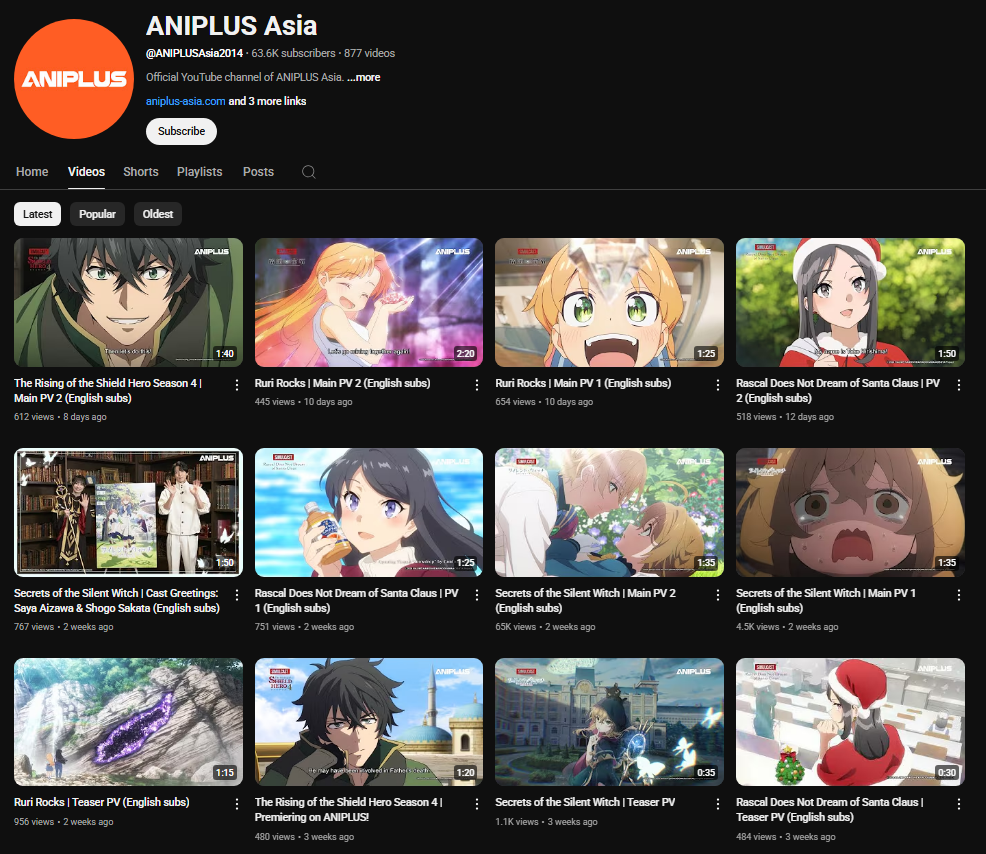Show the 'and 3 more links' list

(267, 101)
